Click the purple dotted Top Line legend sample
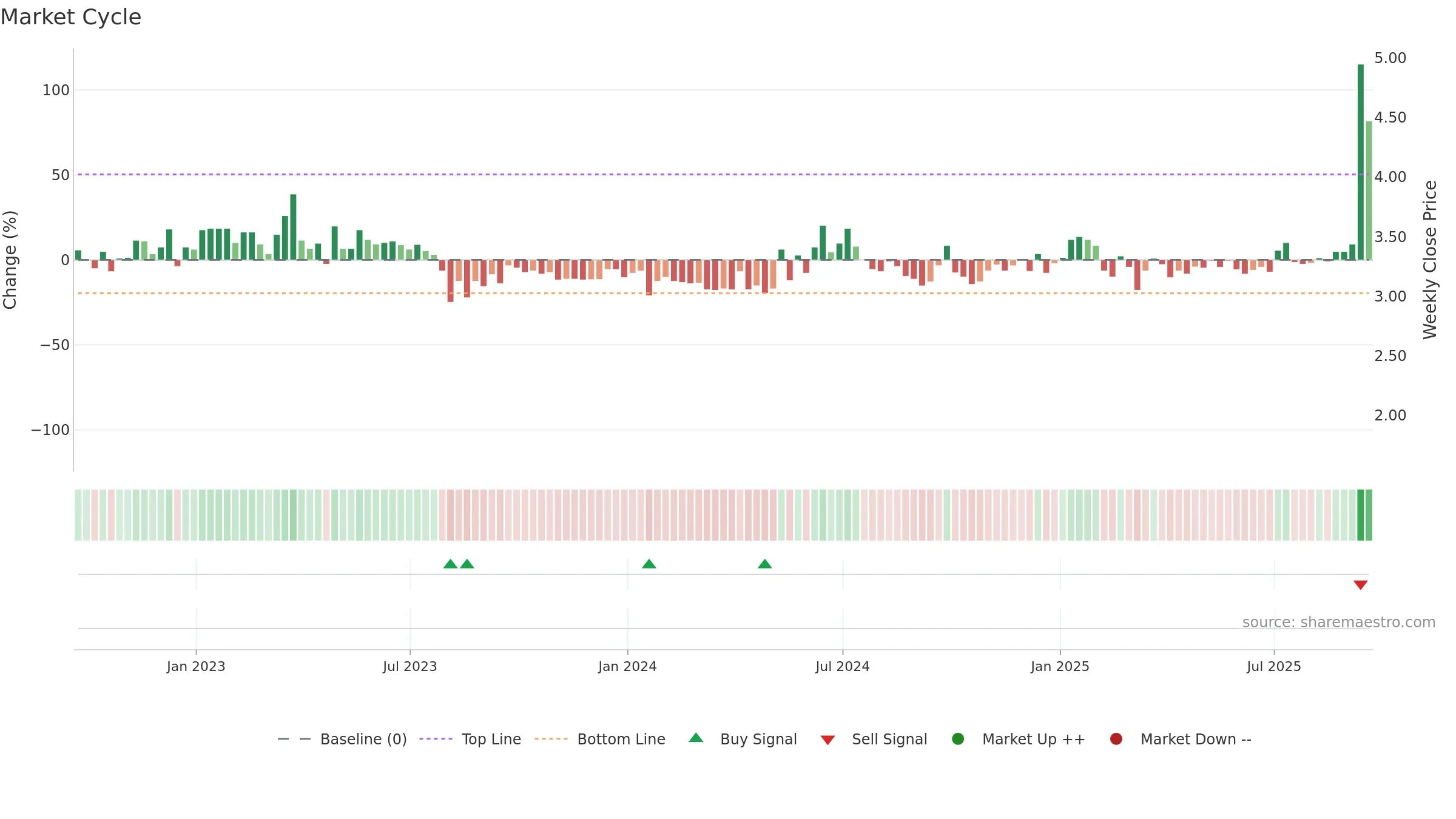1456x819 pixels. pos(436,739)
